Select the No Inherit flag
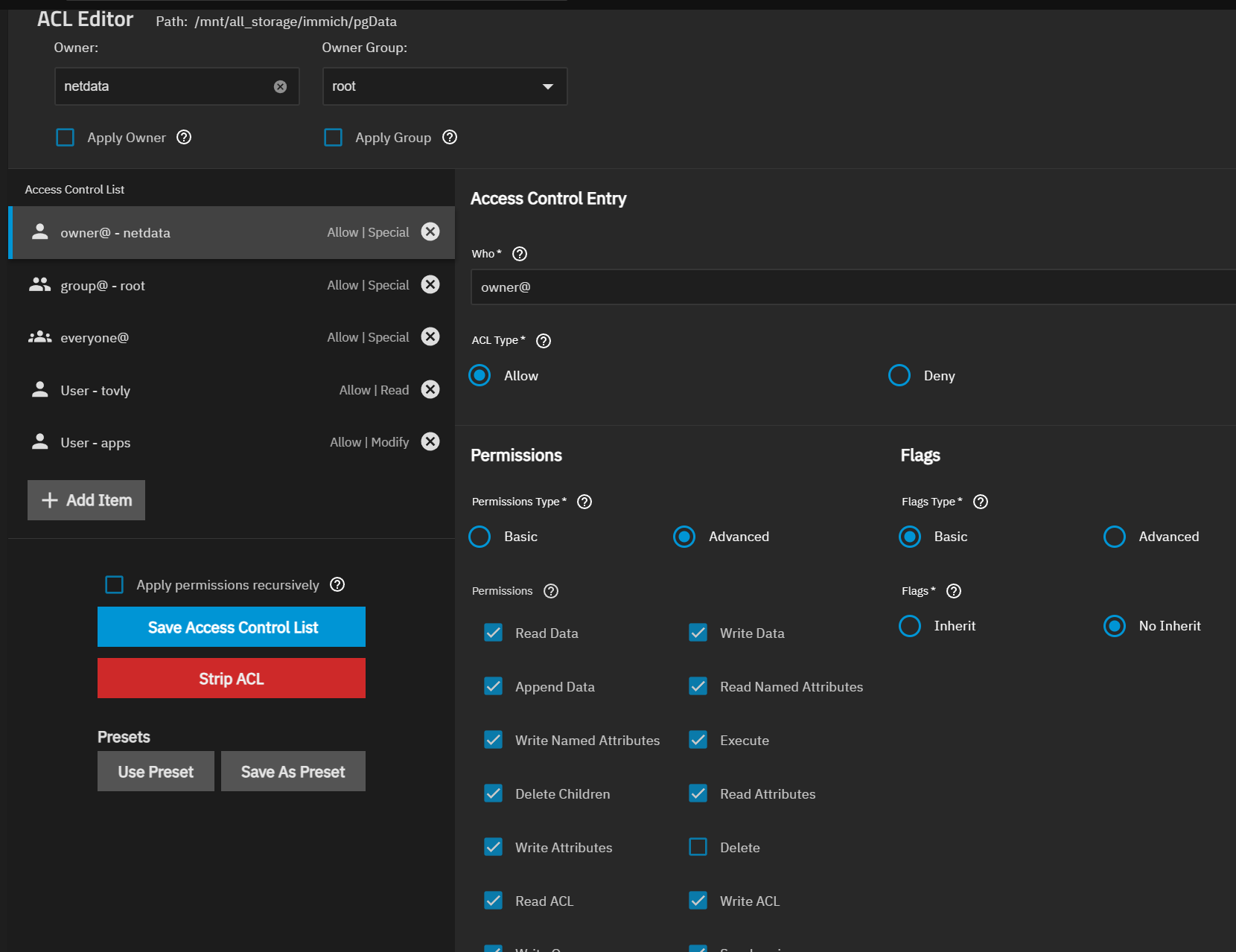The width and height of the screenshot is (1236, 952). coord(1115,626)
